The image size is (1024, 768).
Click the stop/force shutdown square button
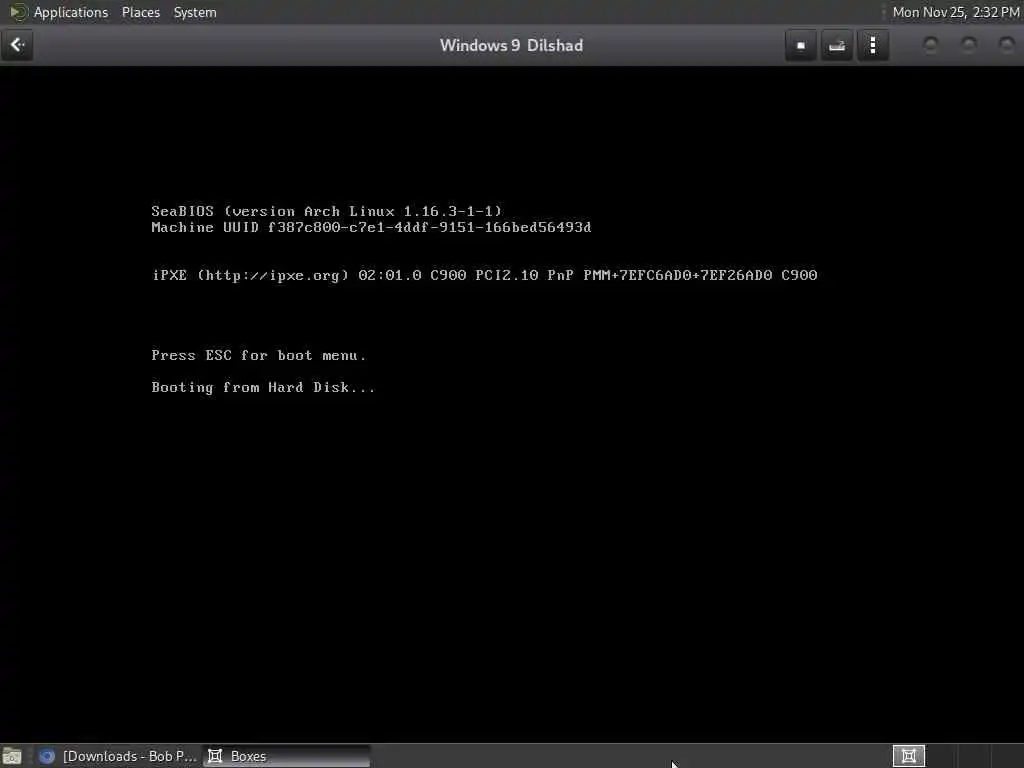click(801, 46)
